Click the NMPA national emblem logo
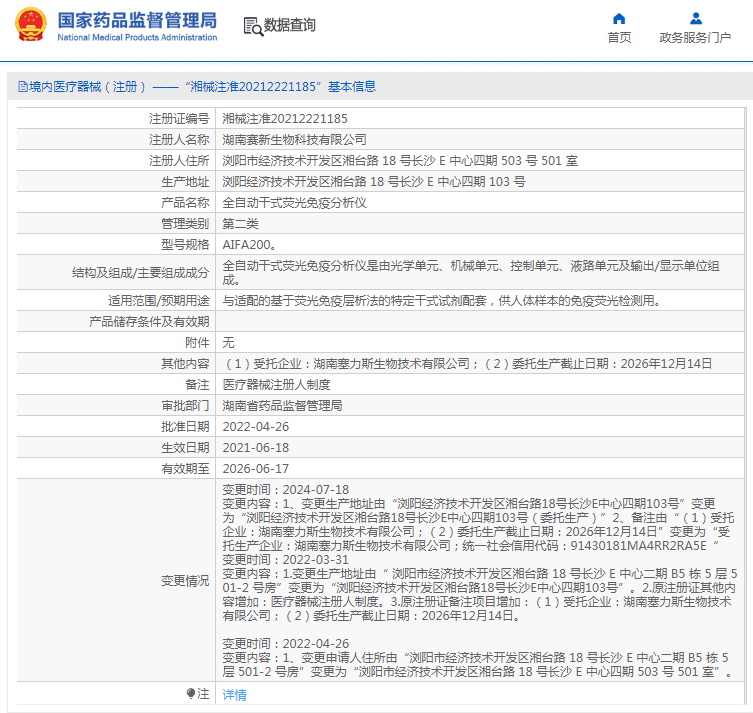This screenshot has height=713, width=753. click(x=30, y=25)
